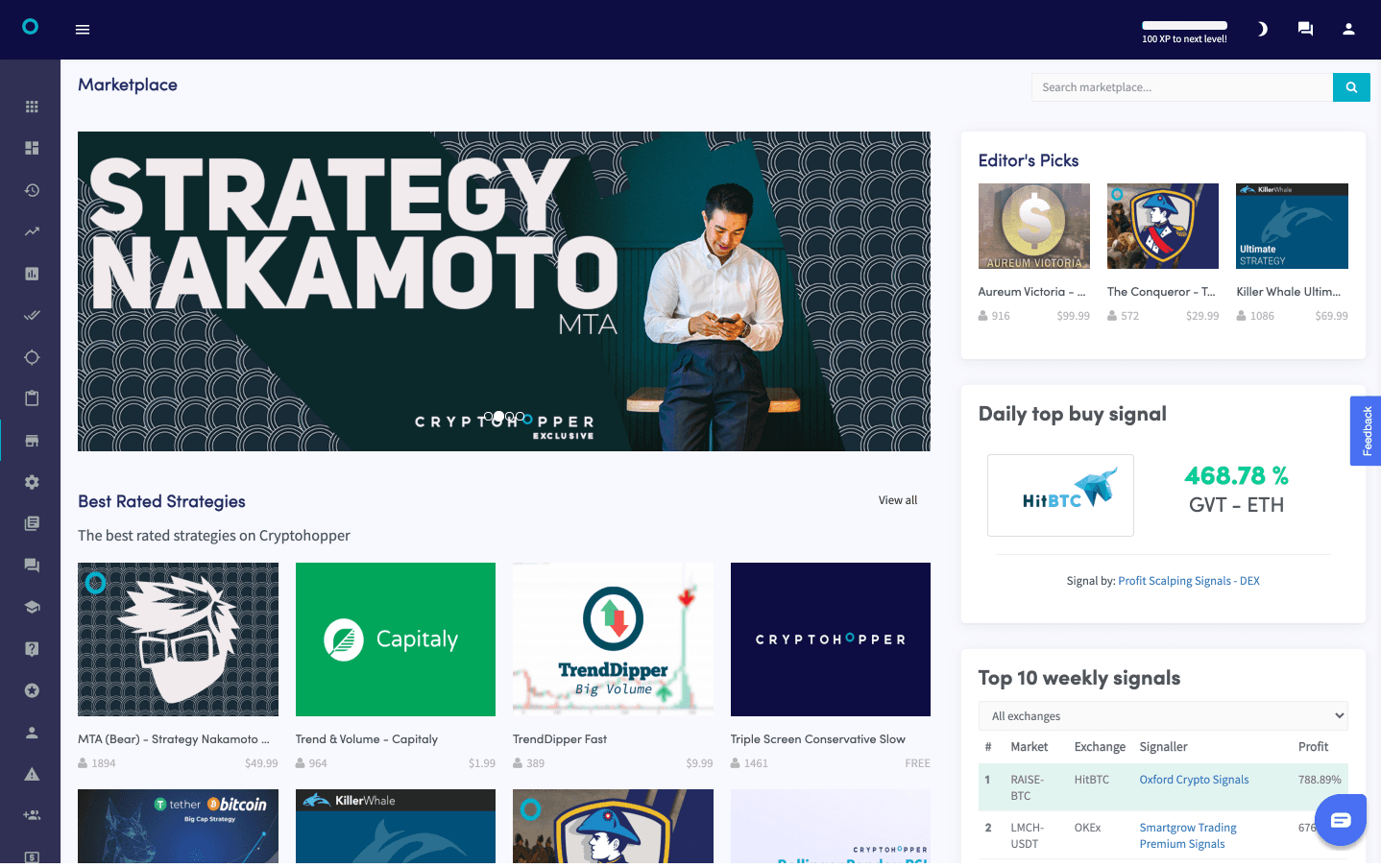Viewport: 1381px width, 868px height.
Task: Click the Profit column header
Action: click(x=1314, y=747)
